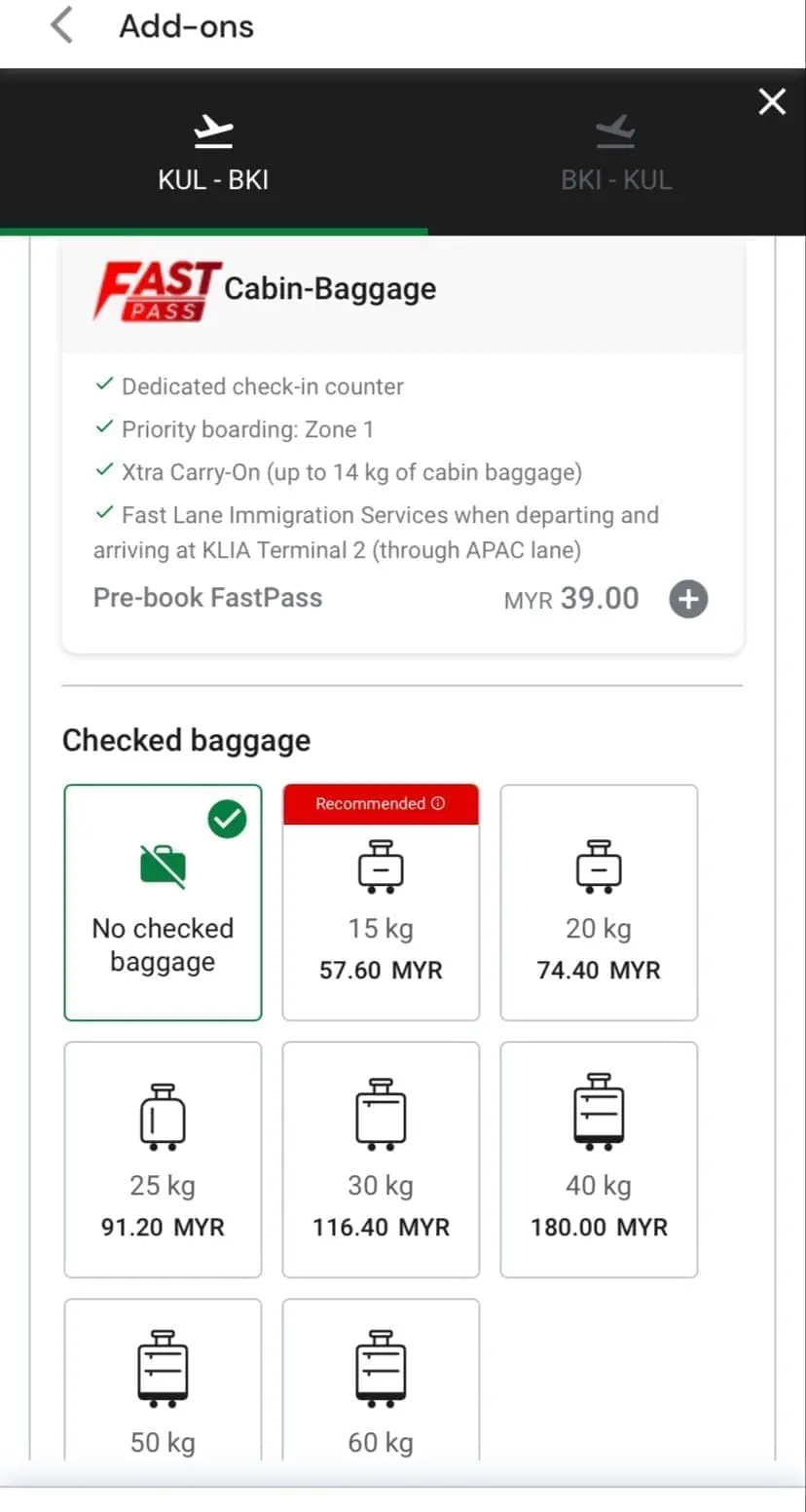Select the No checked baggage option
The width and height of the screenshot is (806, 1512).
point(163,903)
